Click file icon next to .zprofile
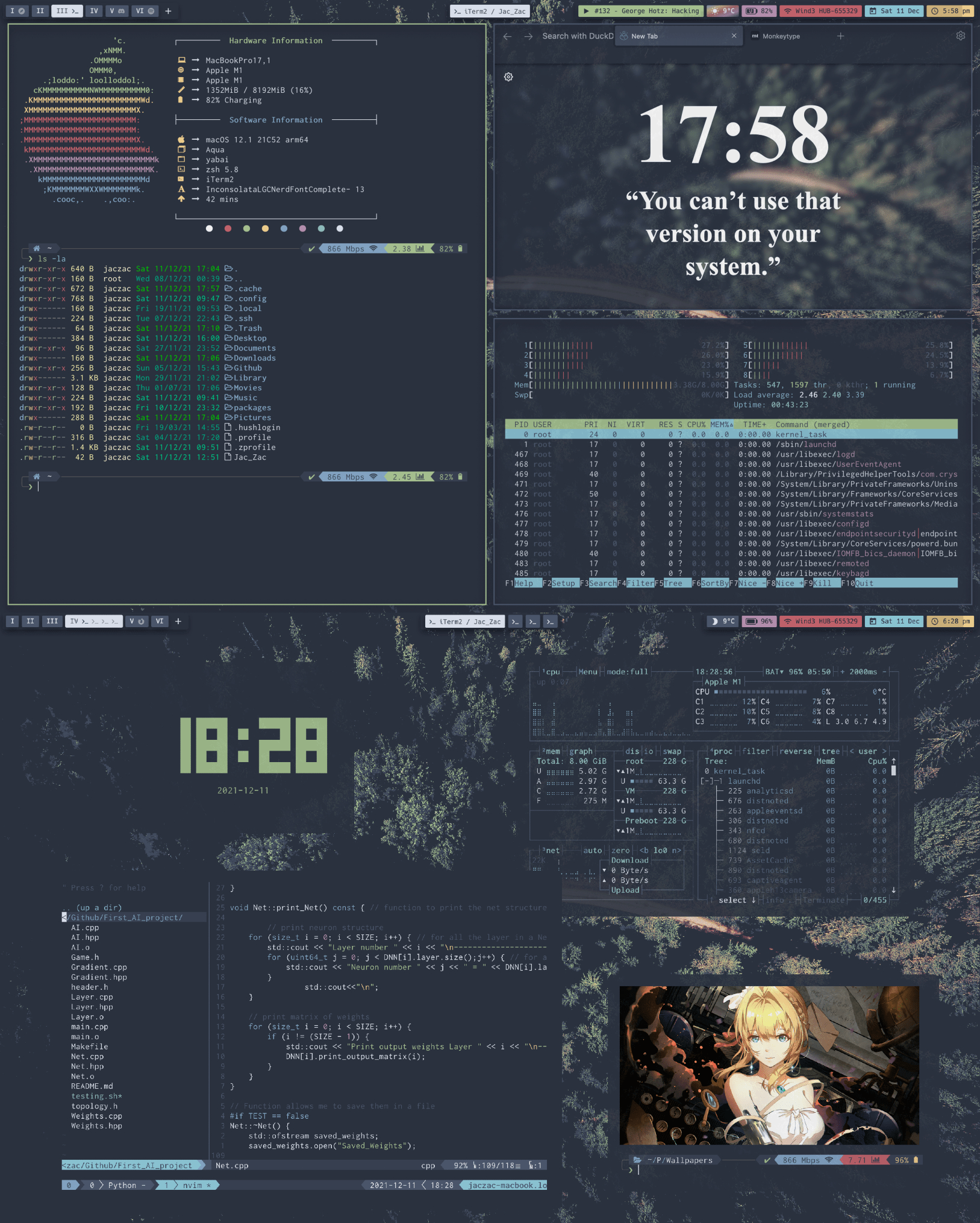This screenshot has height=1223, width=980. (228, 447)
